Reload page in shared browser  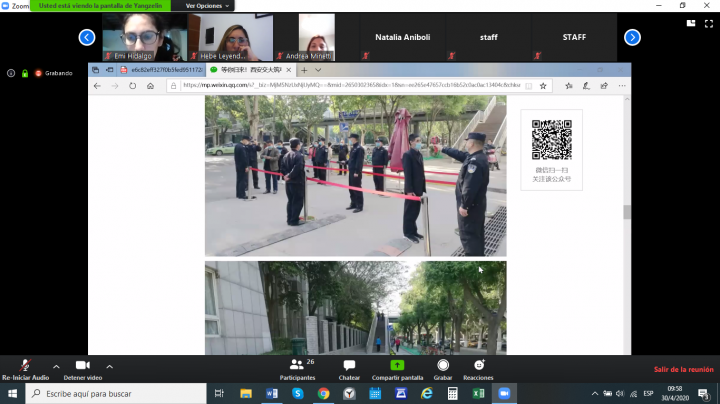132,86
